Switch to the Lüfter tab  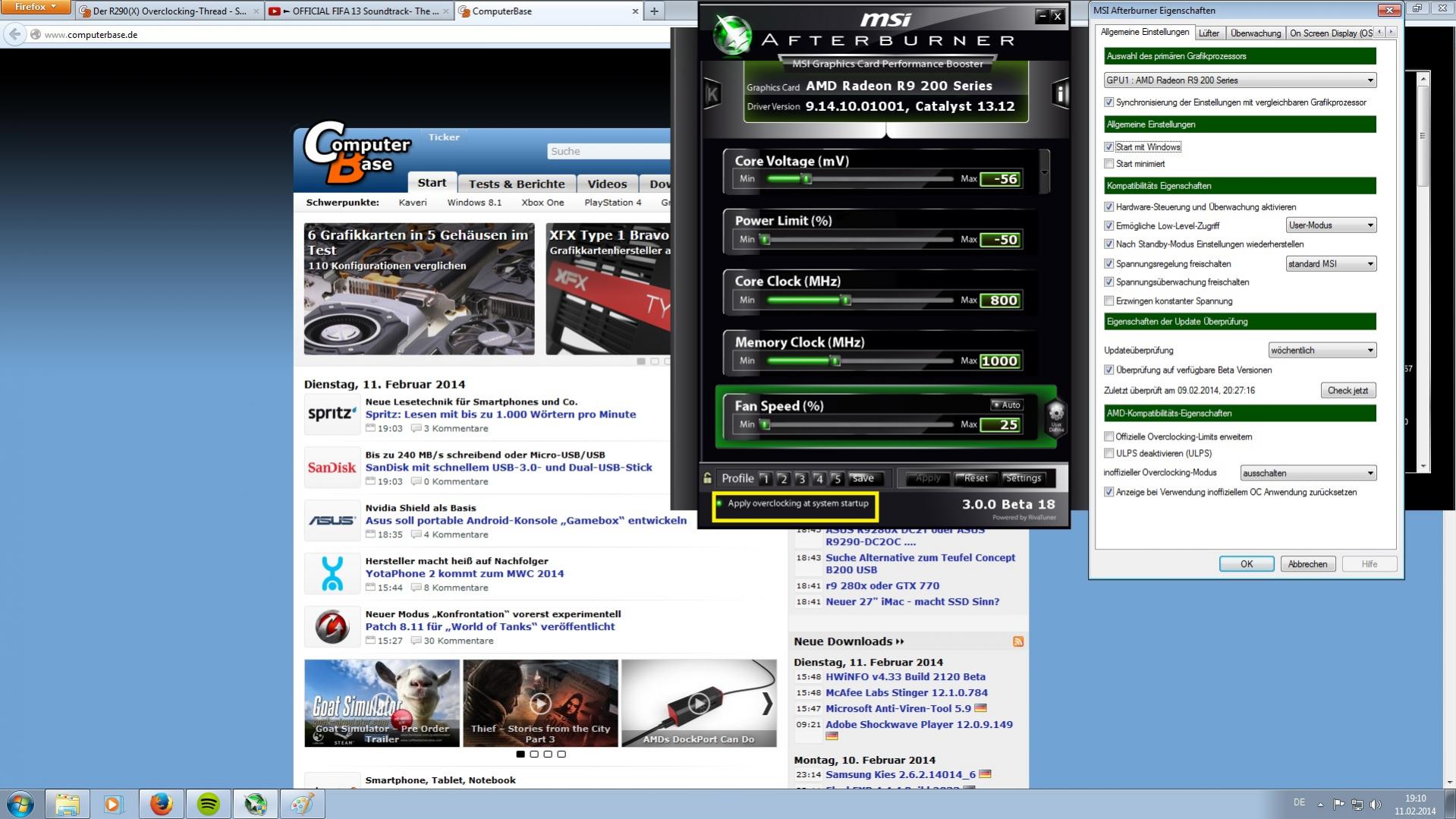pos(1209,33)
